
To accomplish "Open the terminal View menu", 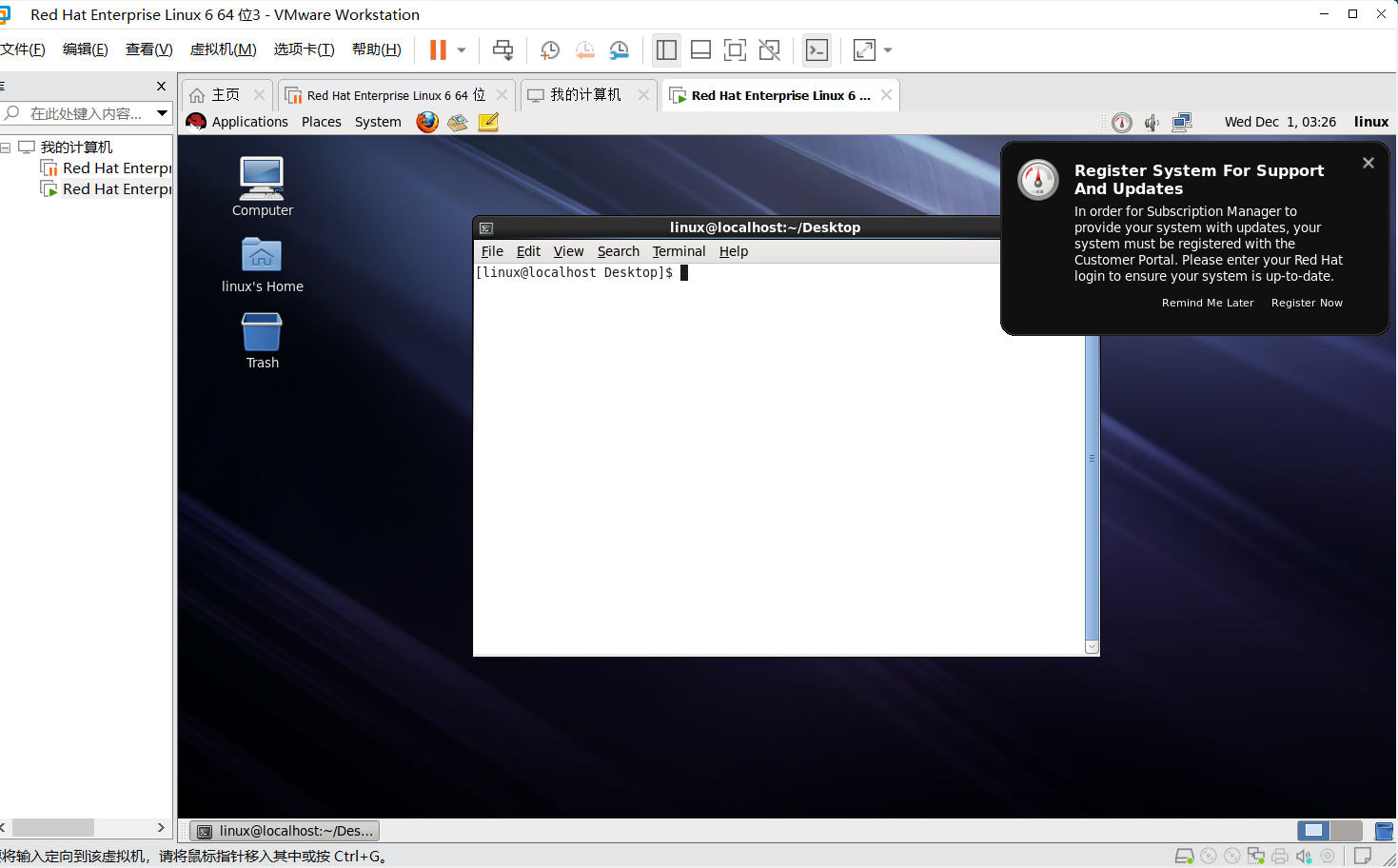I will pos(568,251).
